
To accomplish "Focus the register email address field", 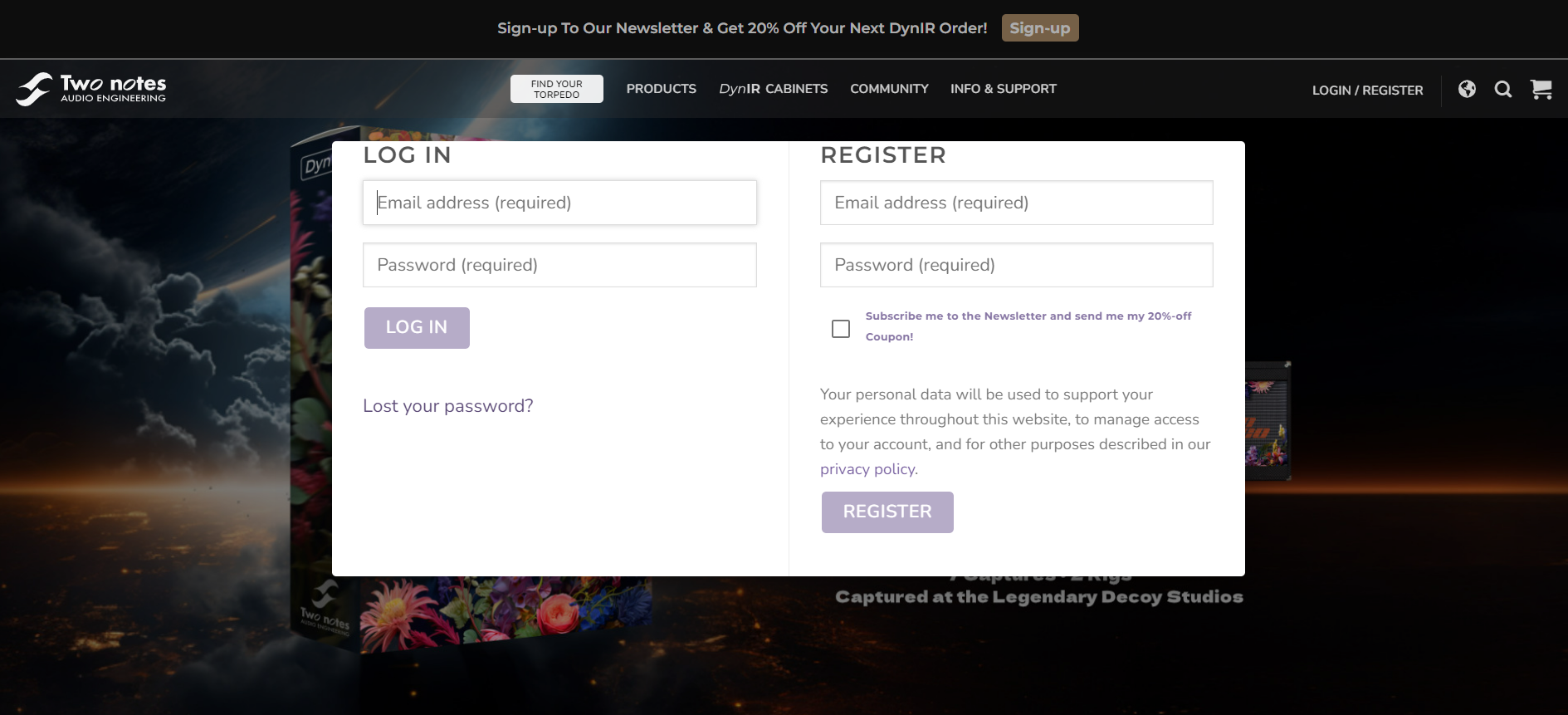I will pos(1016,203).
